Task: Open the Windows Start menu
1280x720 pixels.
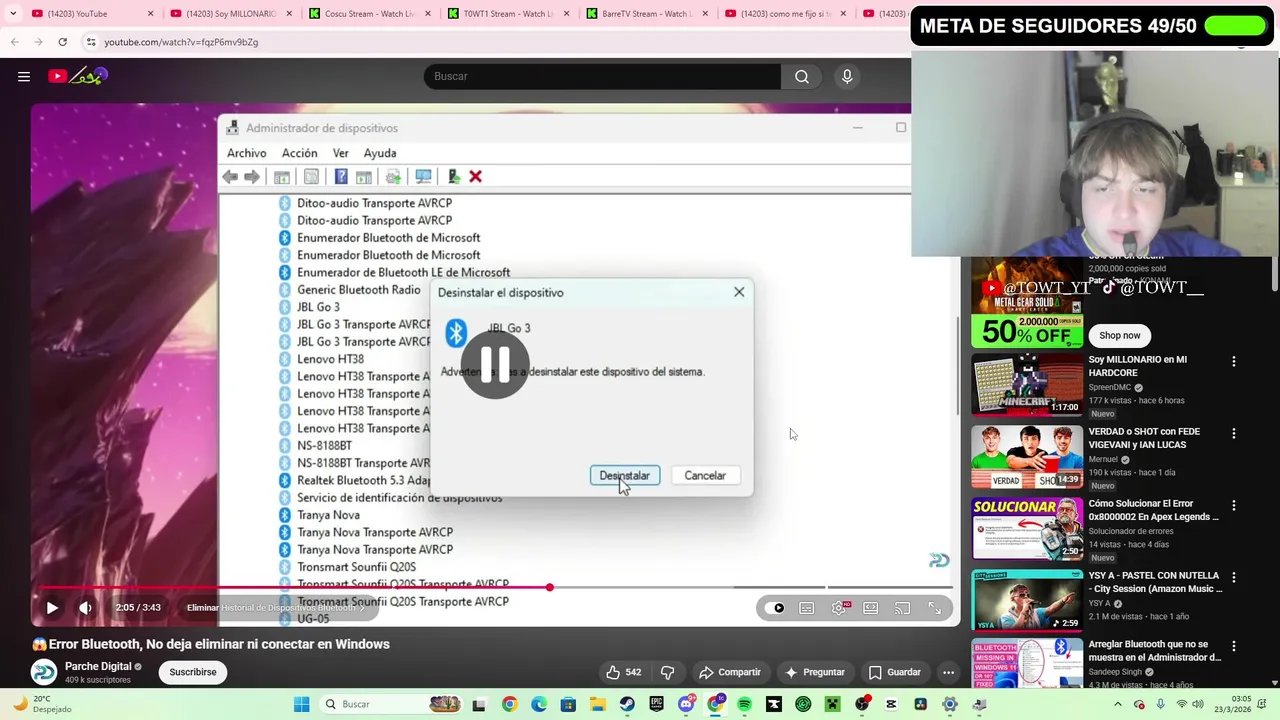Action: pyautogui.click(x=301, y=704)
